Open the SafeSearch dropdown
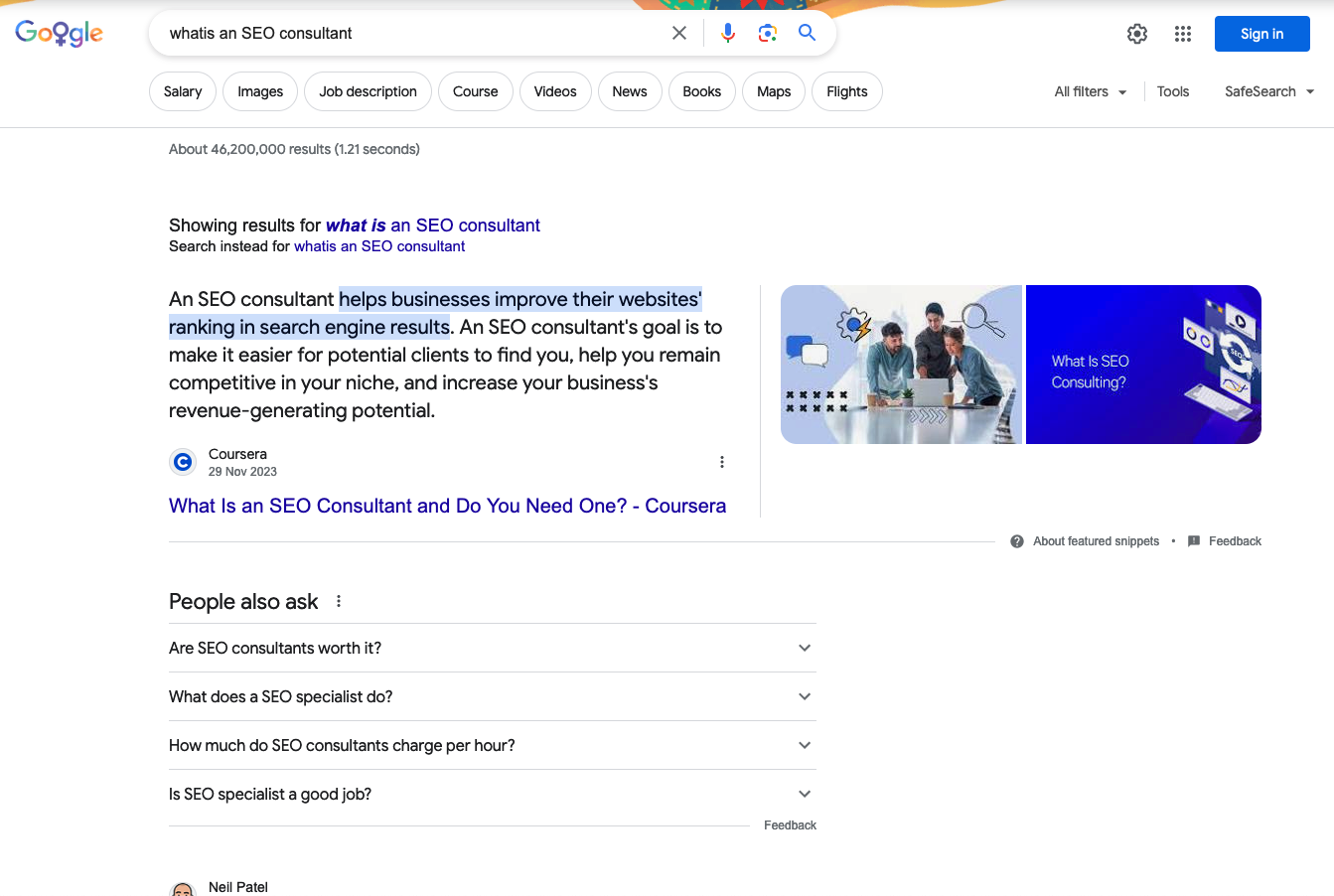The width and height of the screenshot is (1334, 896). (x=1268, y=90)
